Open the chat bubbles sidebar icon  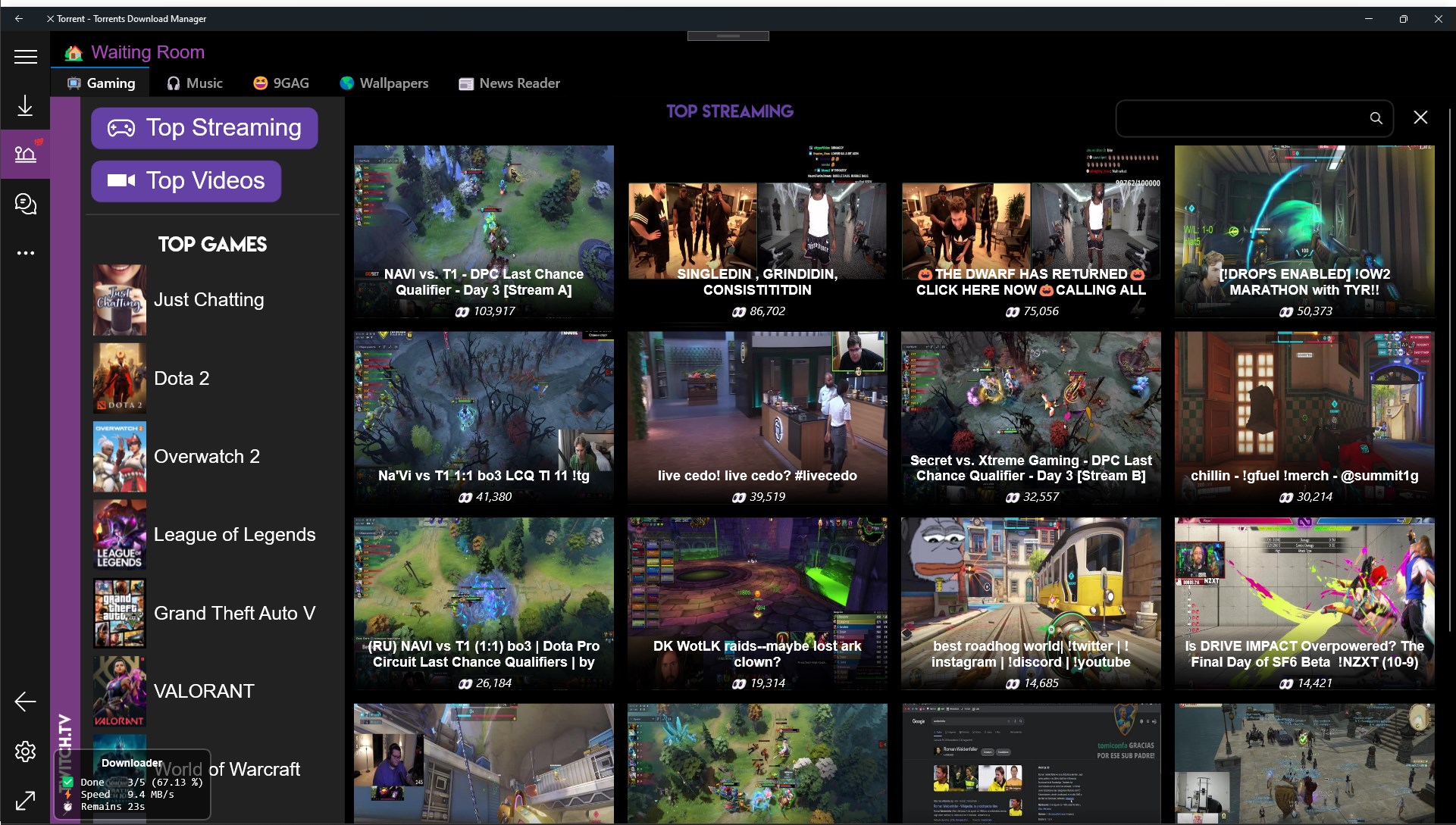click(x=25, y=204)
